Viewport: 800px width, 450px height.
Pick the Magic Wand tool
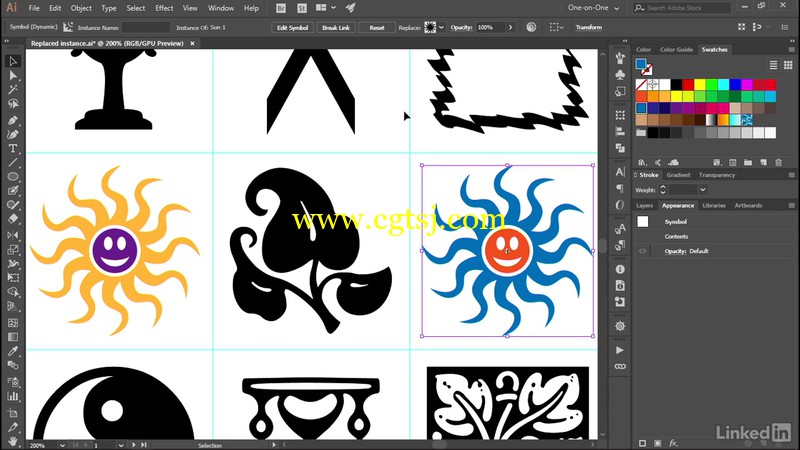click(13, 90)
